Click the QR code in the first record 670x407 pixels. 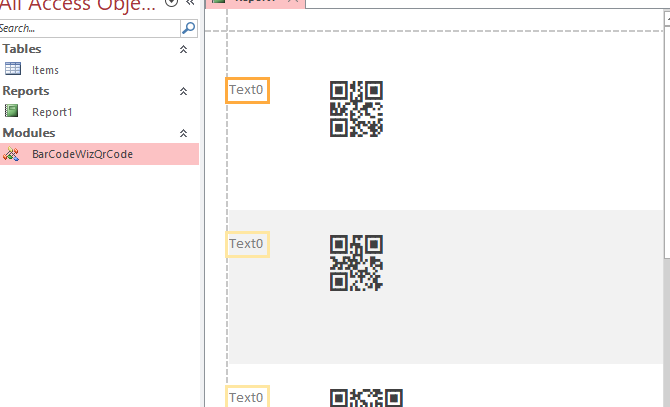point(356,109)
